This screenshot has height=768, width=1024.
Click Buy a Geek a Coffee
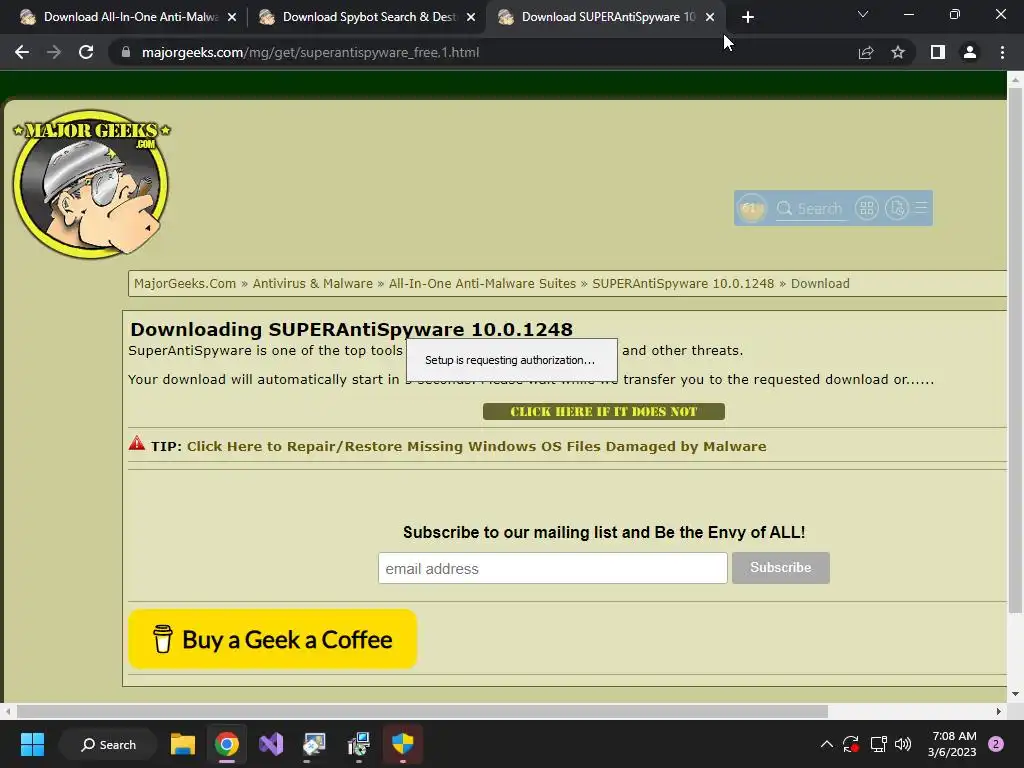point(273,639)
